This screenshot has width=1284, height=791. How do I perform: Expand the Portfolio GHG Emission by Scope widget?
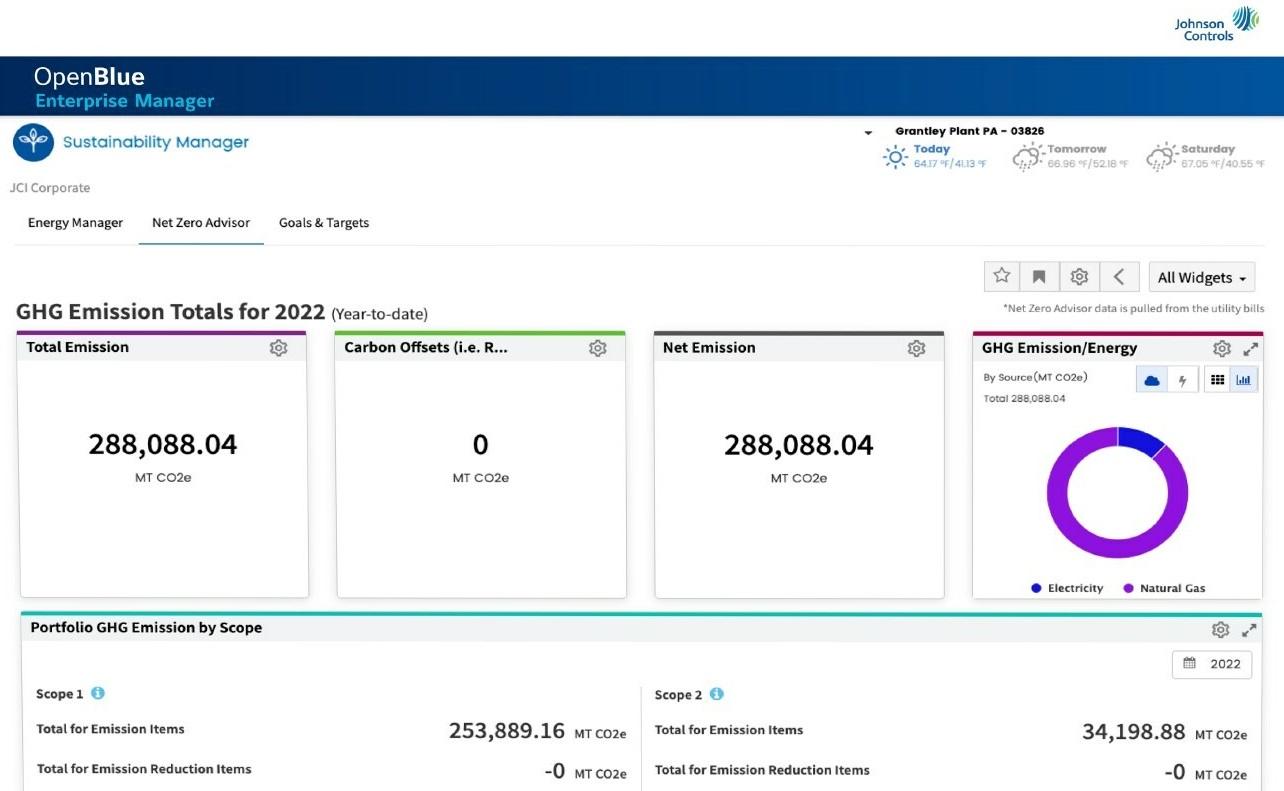point(1249,630)
